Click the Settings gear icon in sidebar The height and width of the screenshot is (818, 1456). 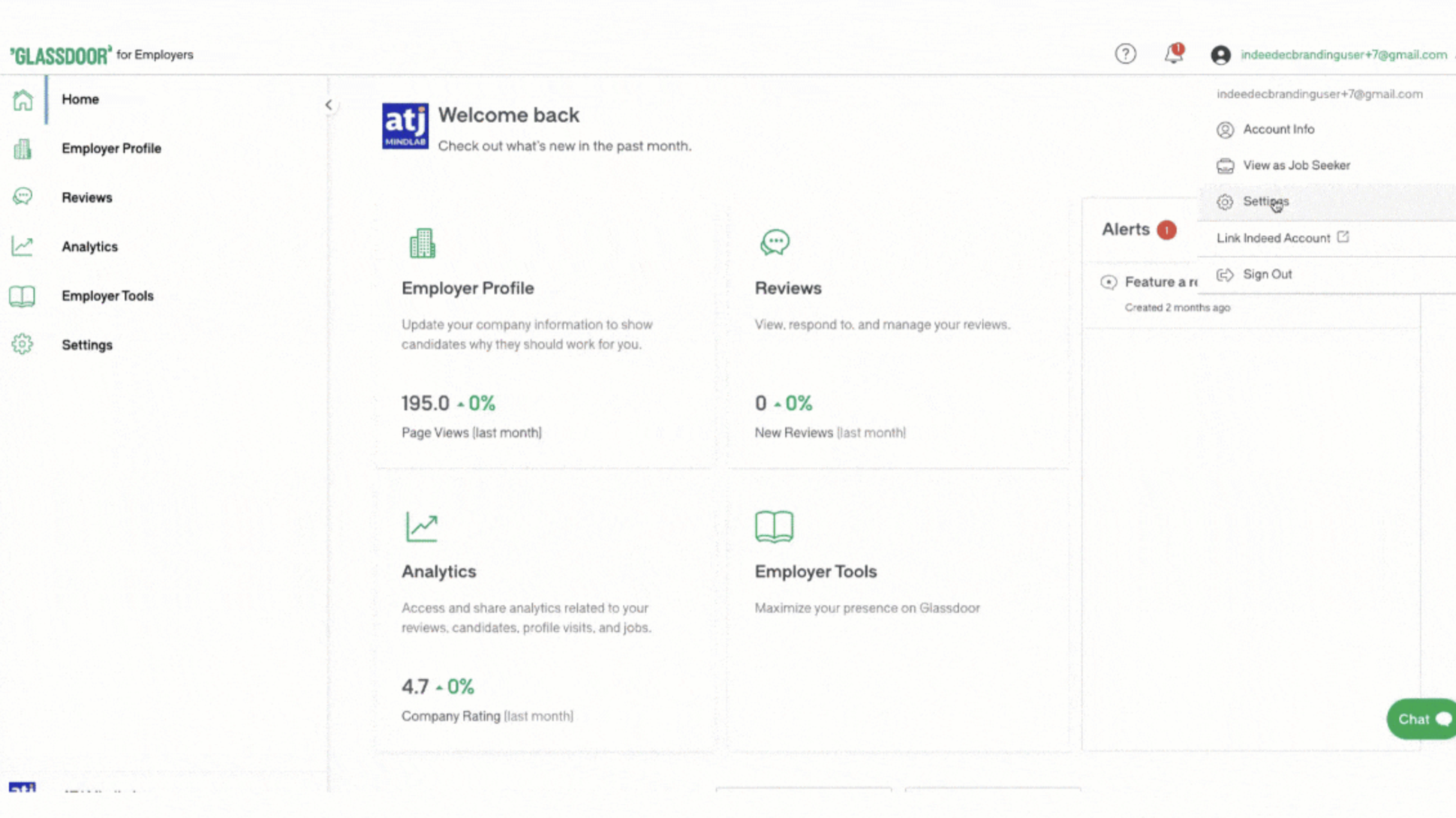point(23,344)
